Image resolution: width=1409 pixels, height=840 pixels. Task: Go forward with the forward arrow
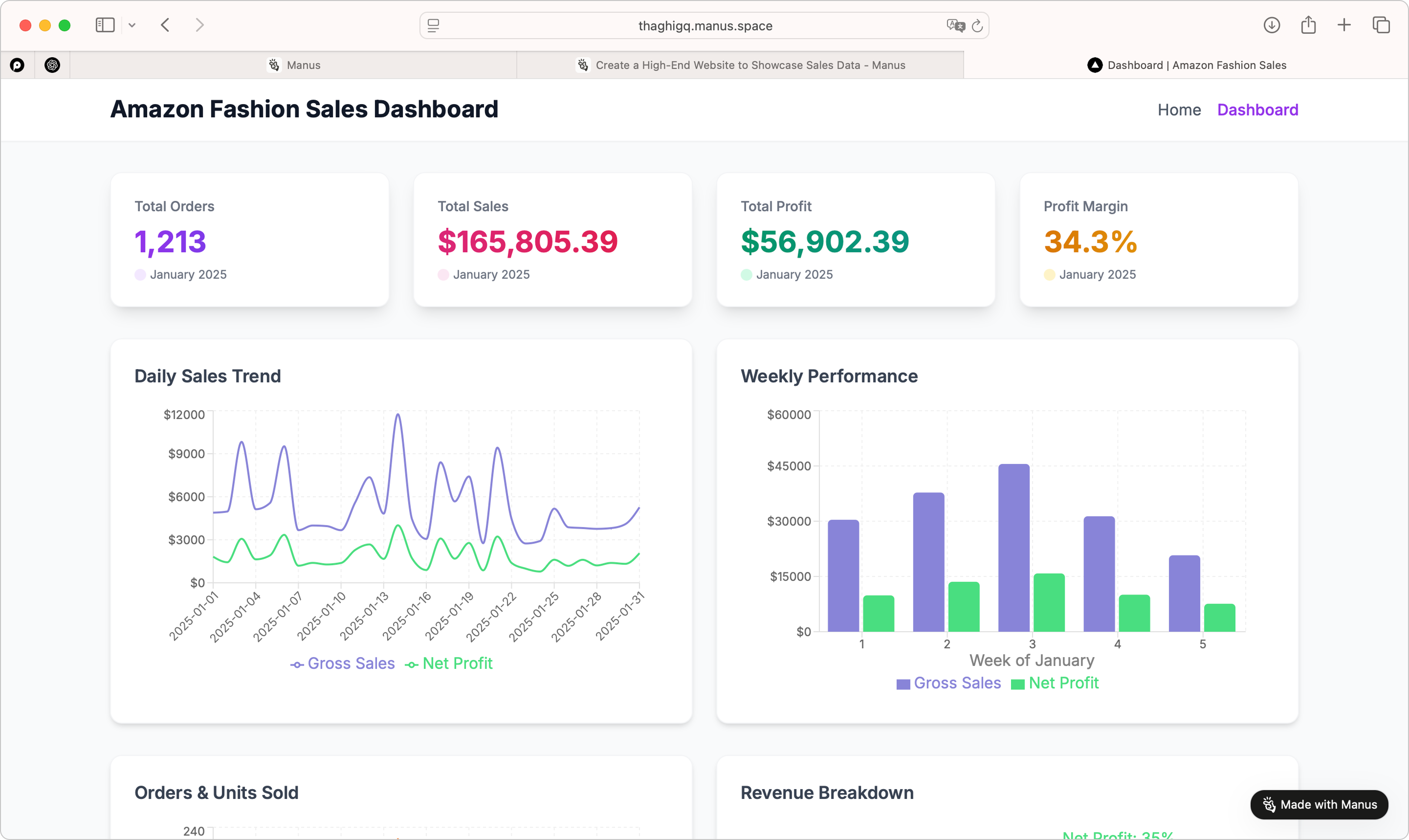coord(199,25)
